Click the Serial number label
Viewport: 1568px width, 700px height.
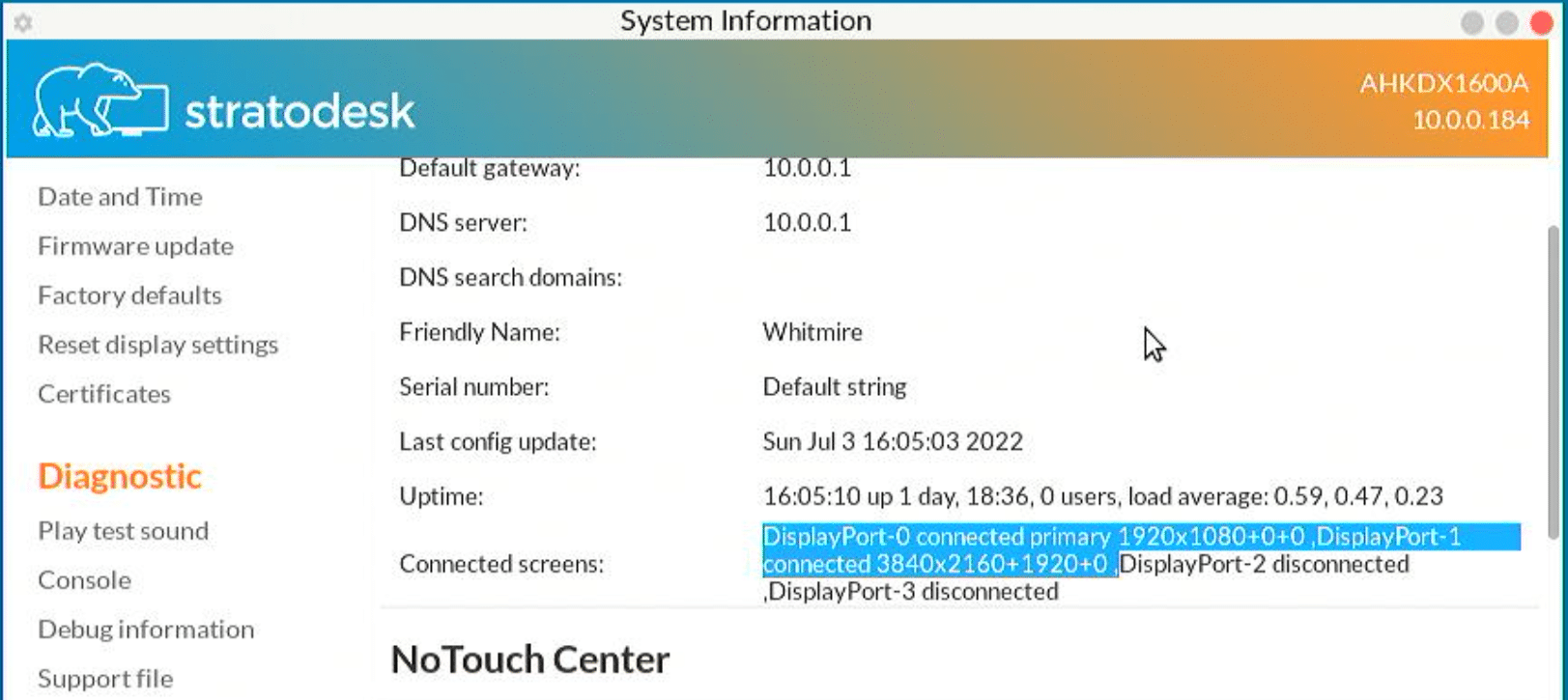(x=473, y=387)
